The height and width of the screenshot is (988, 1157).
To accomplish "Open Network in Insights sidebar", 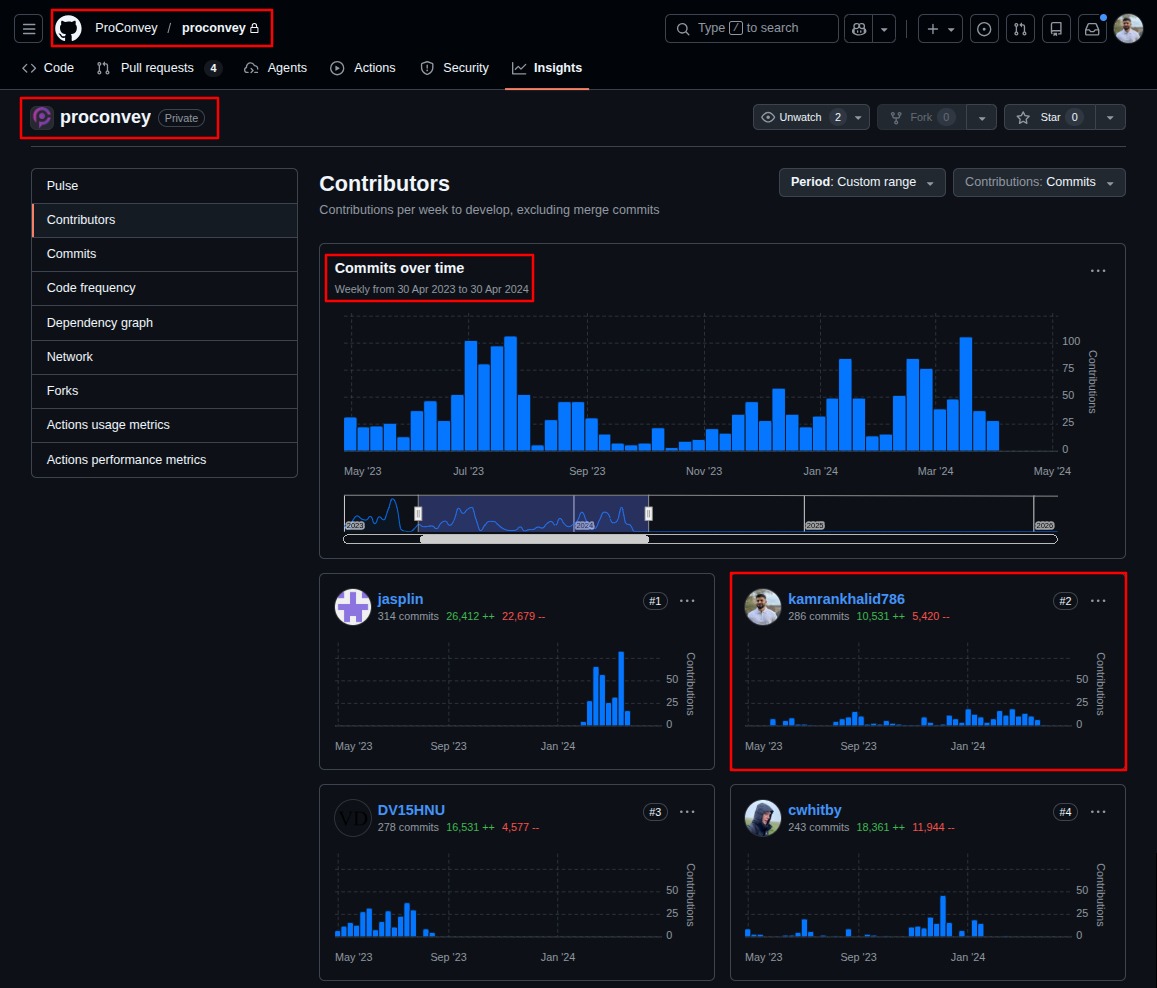I will point(165,356).
